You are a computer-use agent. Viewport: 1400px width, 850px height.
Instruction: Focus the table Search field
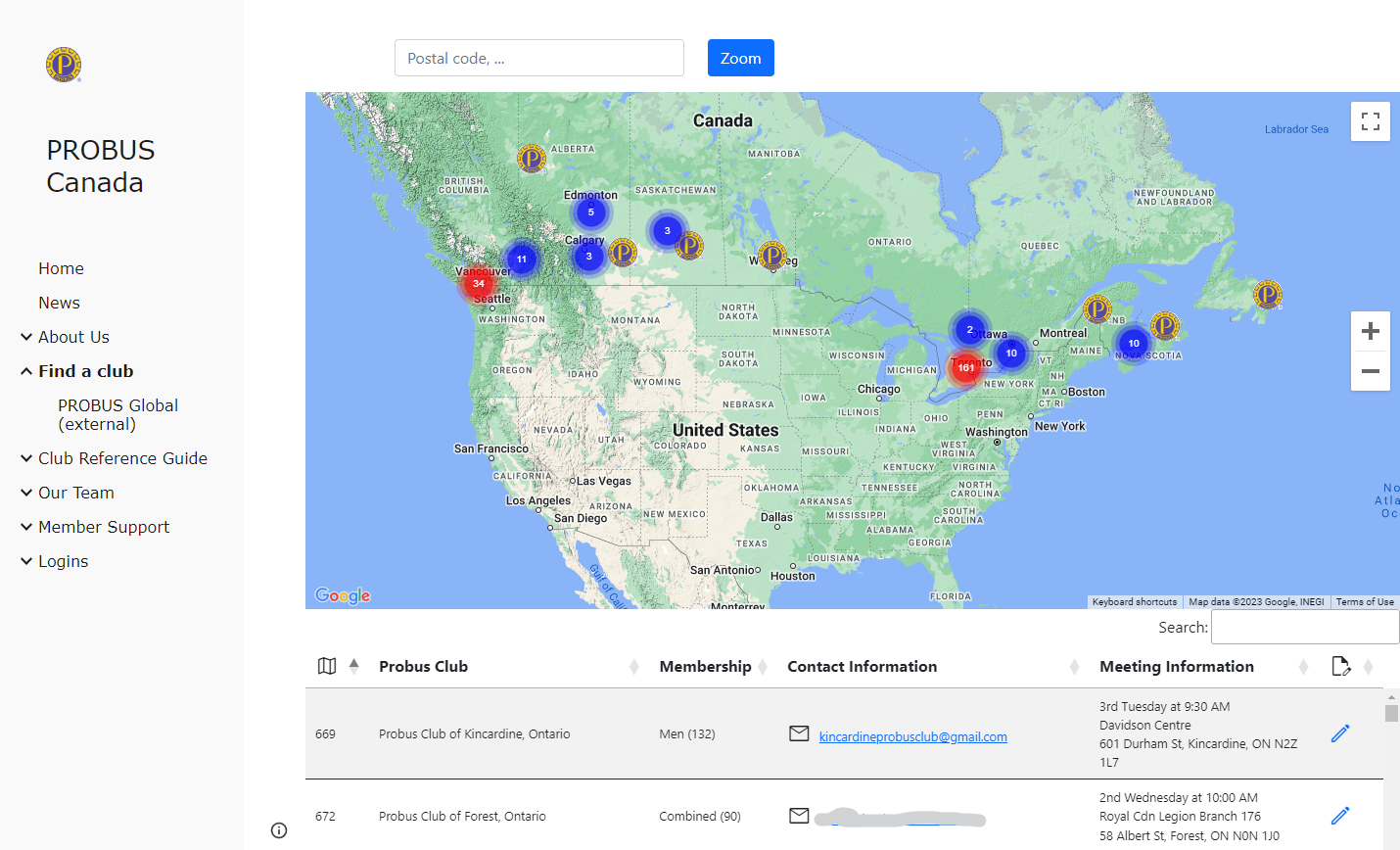click(1305, 627)
